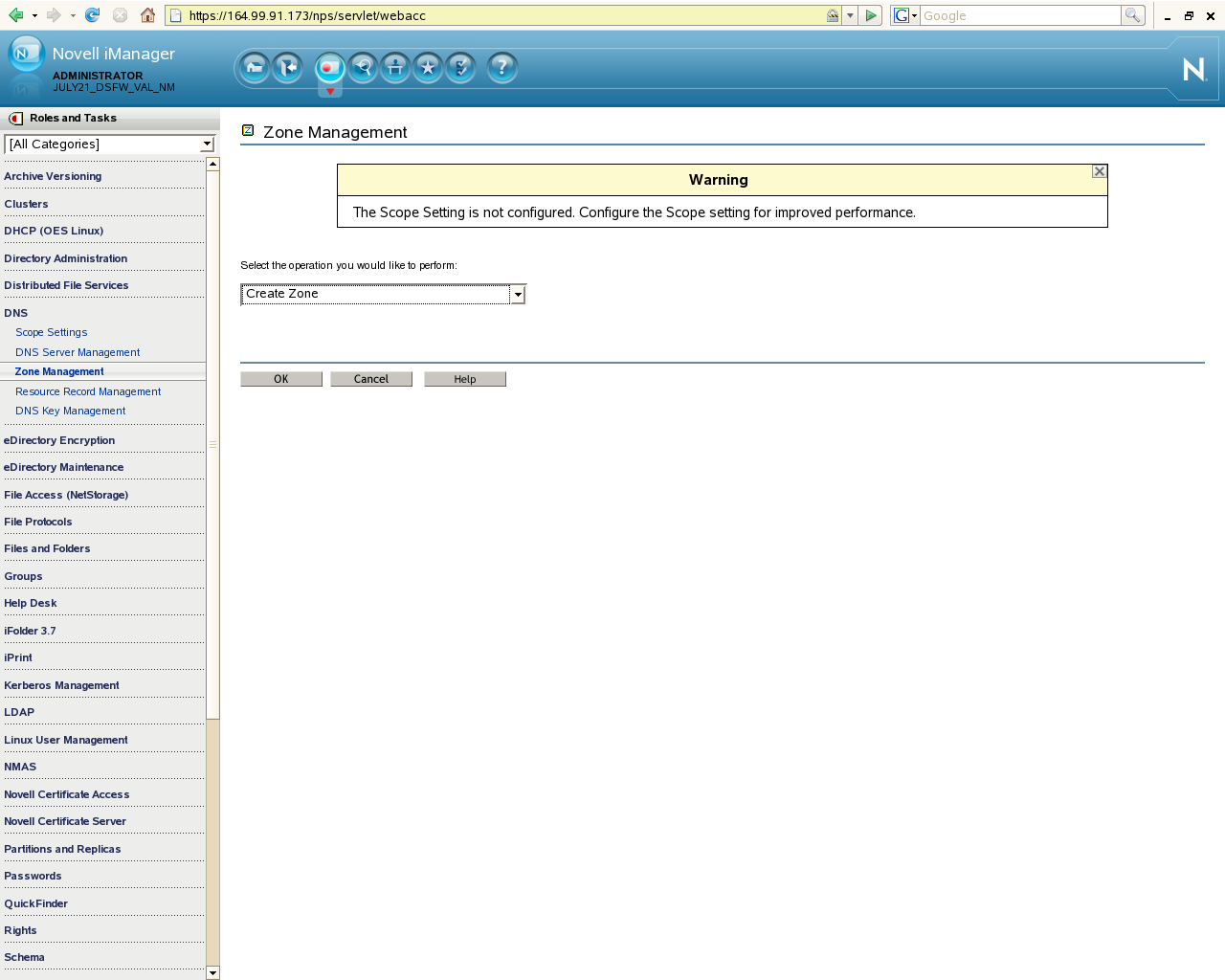Expand Distributed File Services role
This screenshot has height=980, width=1225.
(66, 285)
